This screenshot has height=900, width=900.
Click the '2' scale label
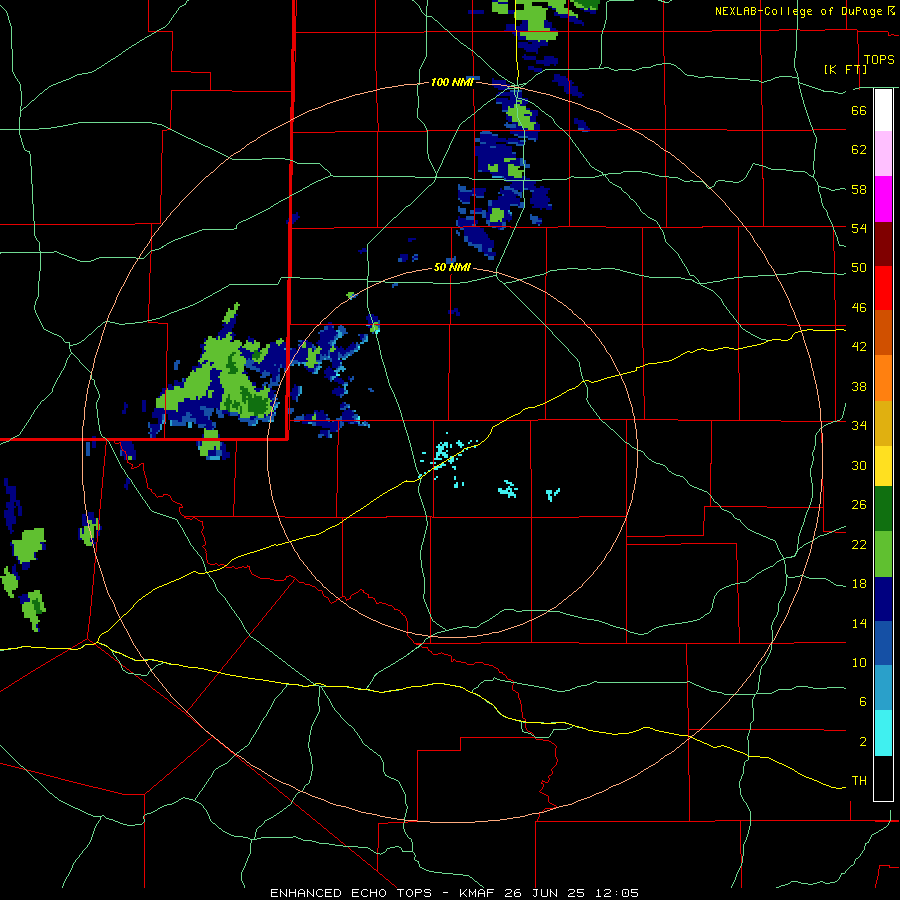click(862, 742)
